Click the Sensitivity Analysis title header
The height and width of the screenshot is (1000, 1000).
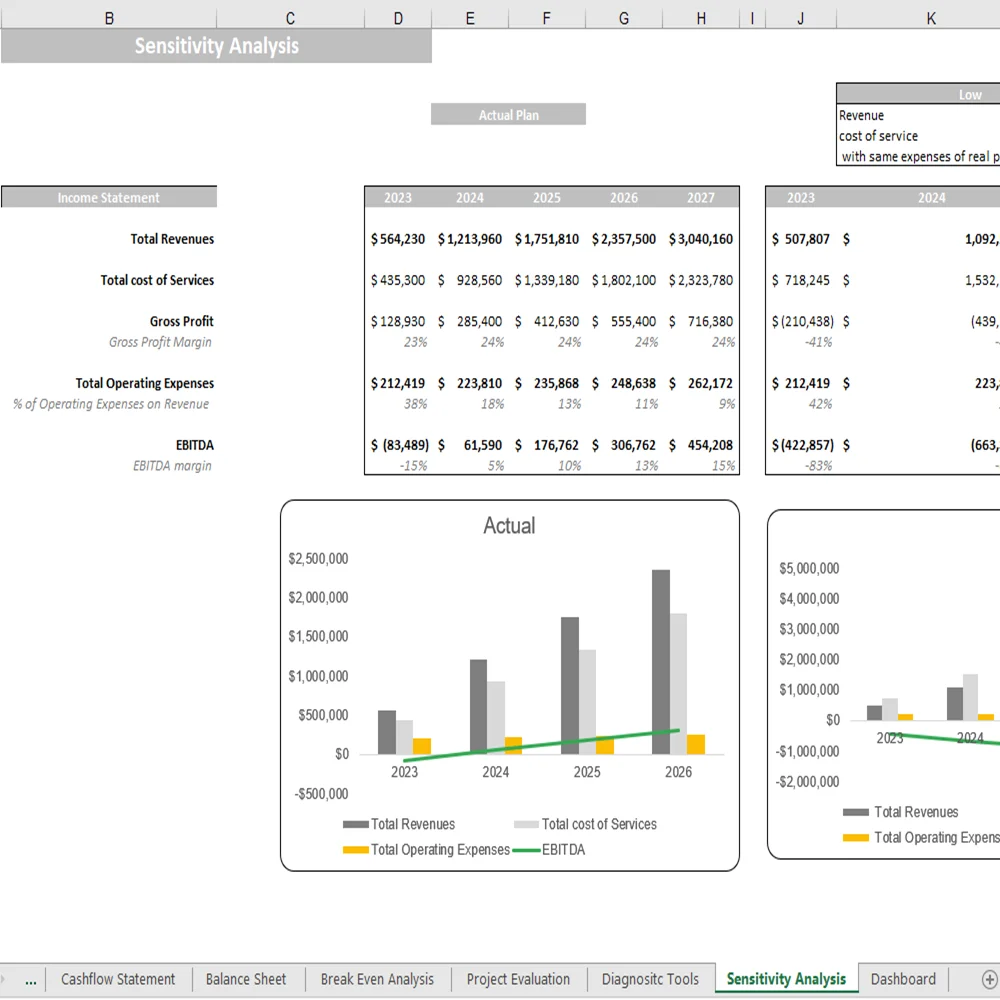coord(216,46)
